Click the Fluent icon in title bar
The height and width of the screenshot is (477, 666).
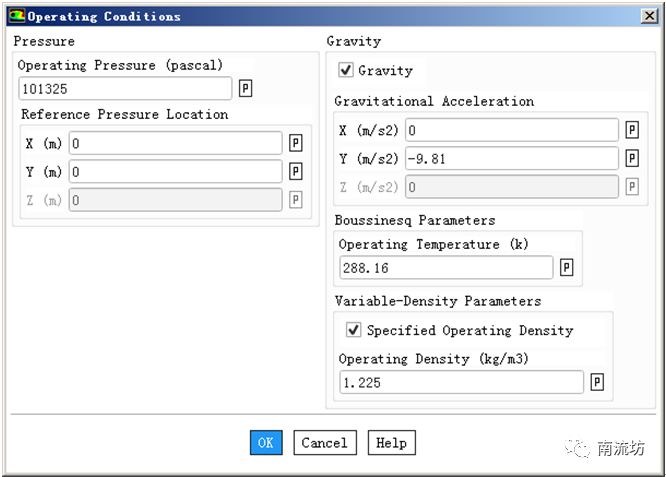pos(16,16)
